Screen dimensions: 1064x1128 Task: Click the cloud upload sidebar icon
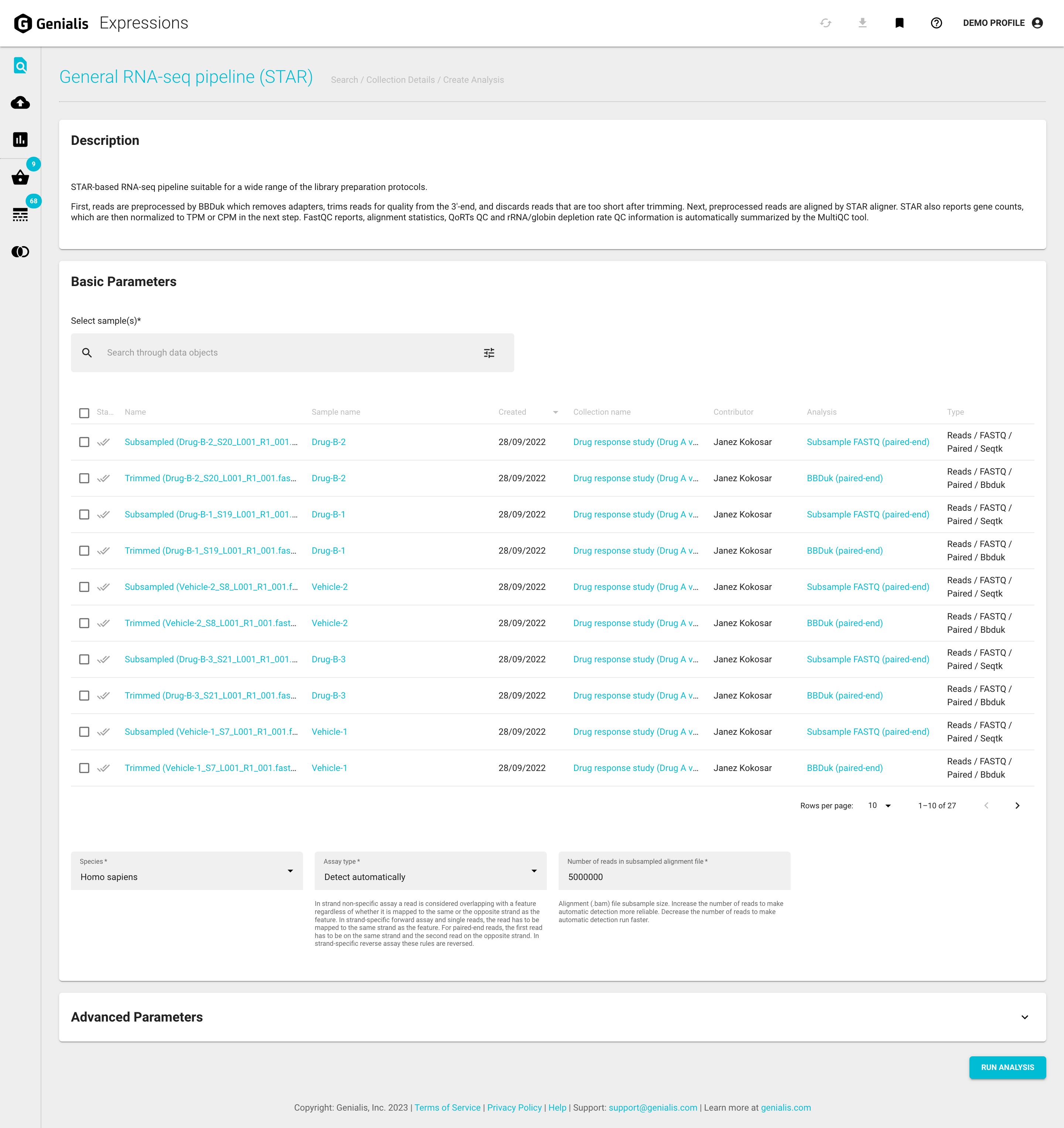point(20,103)
